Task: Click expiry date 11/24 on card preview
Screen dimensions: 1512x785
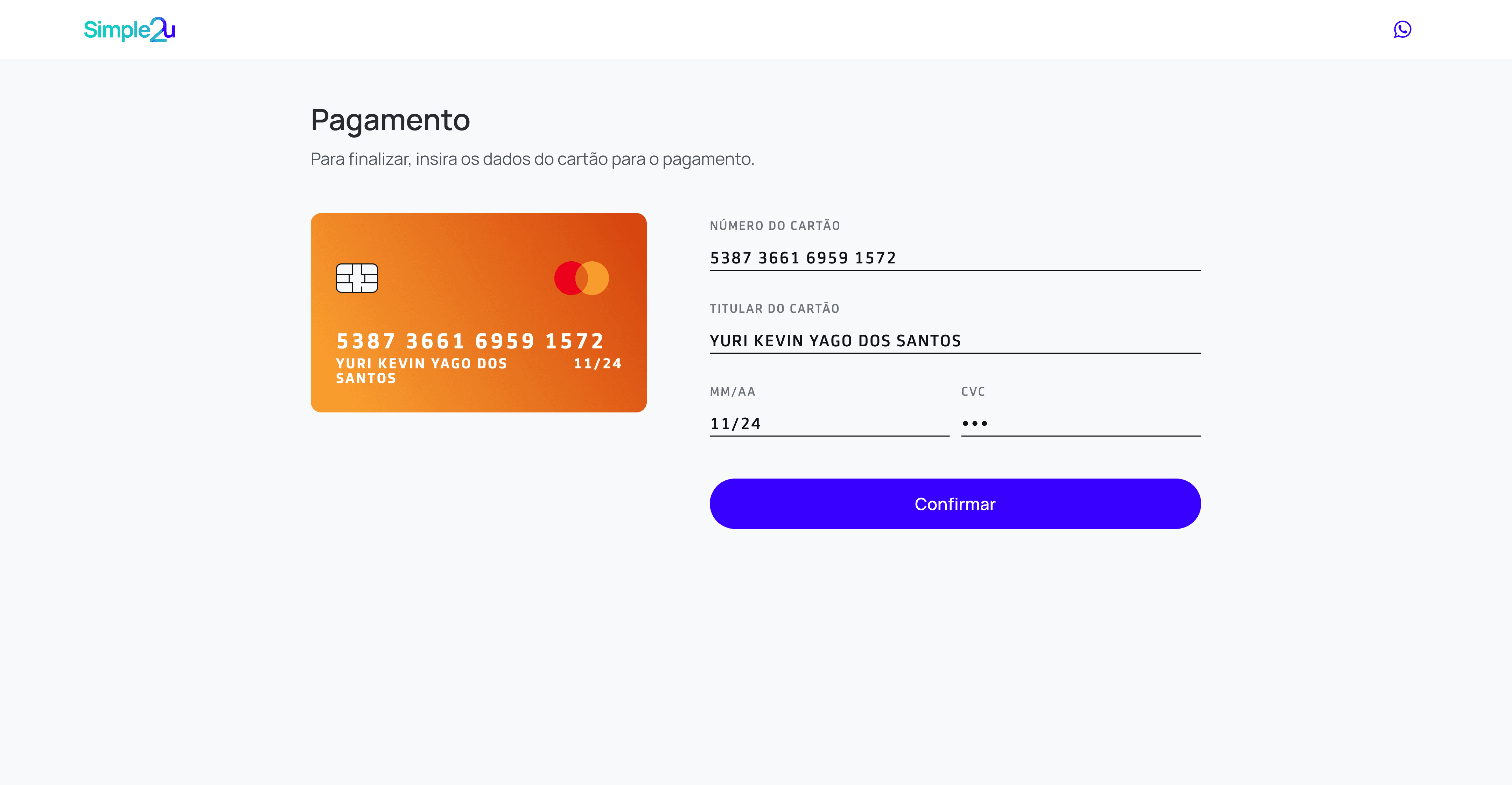Action: [597, 364]
